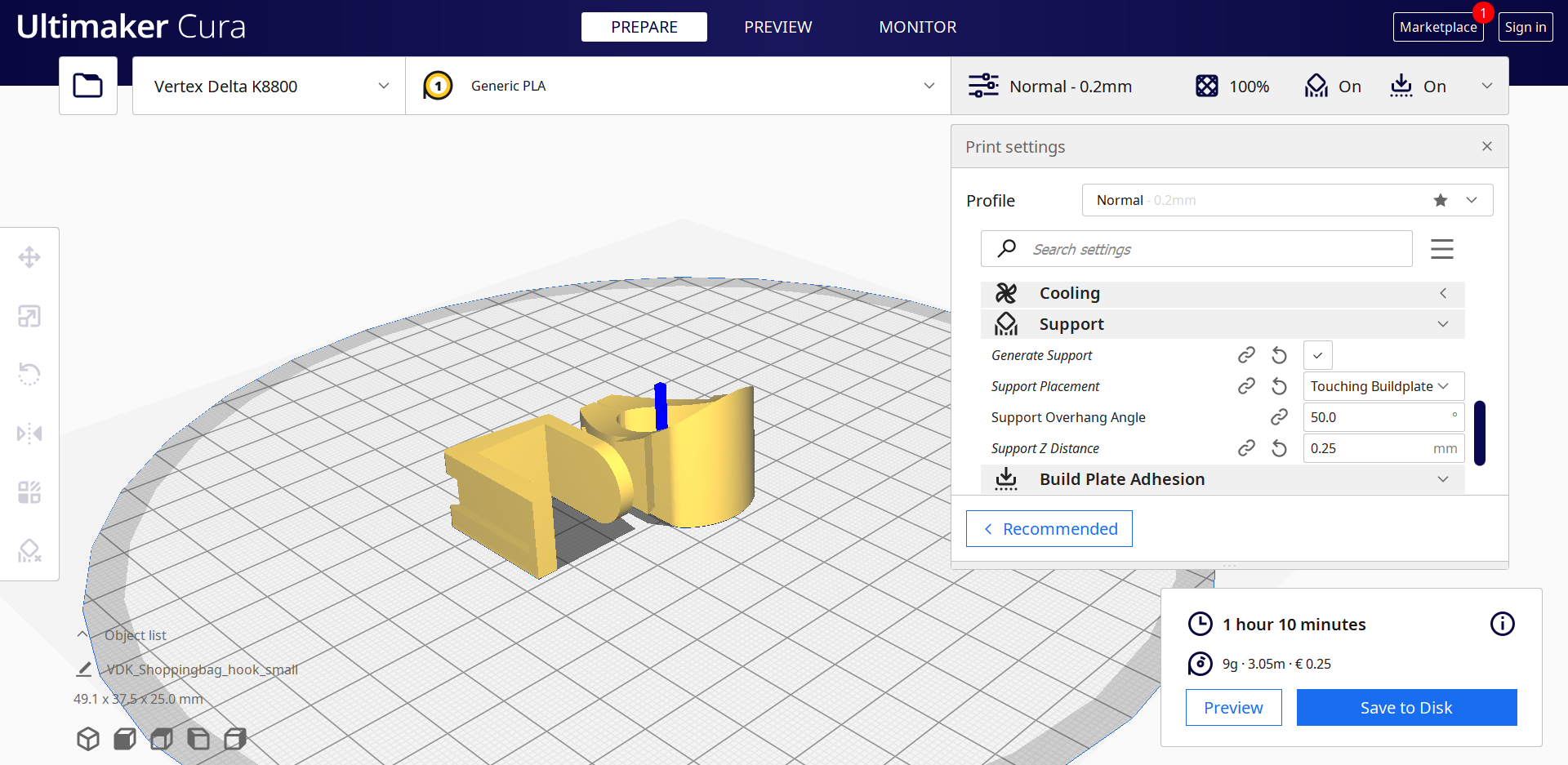The image size is (1568, 765).
Task: Go back to Recommended settings
Action: click(x=1049, y=529)
